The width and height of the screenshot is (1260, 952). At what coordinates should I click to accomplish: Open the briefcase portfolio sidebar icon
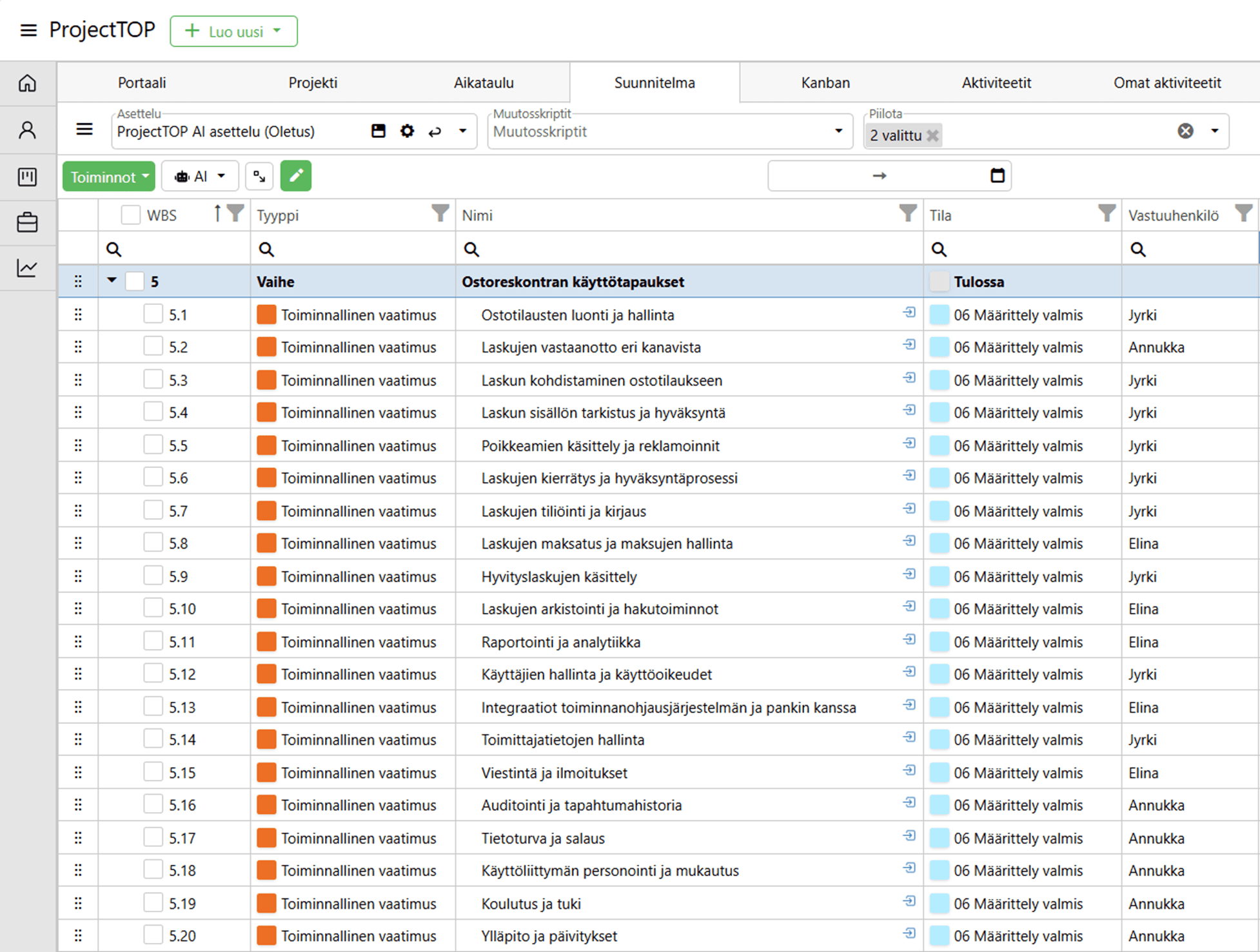27,222
